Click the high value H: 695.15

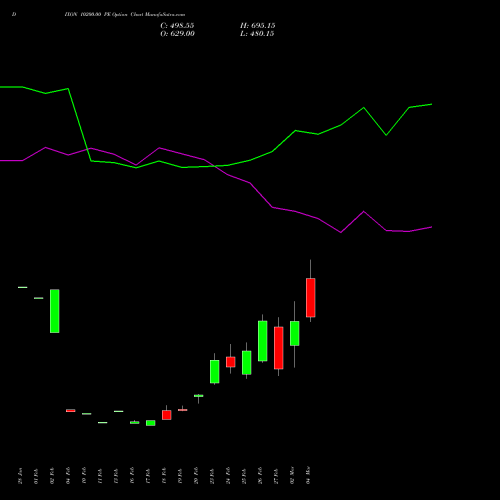tap(258, 26)
